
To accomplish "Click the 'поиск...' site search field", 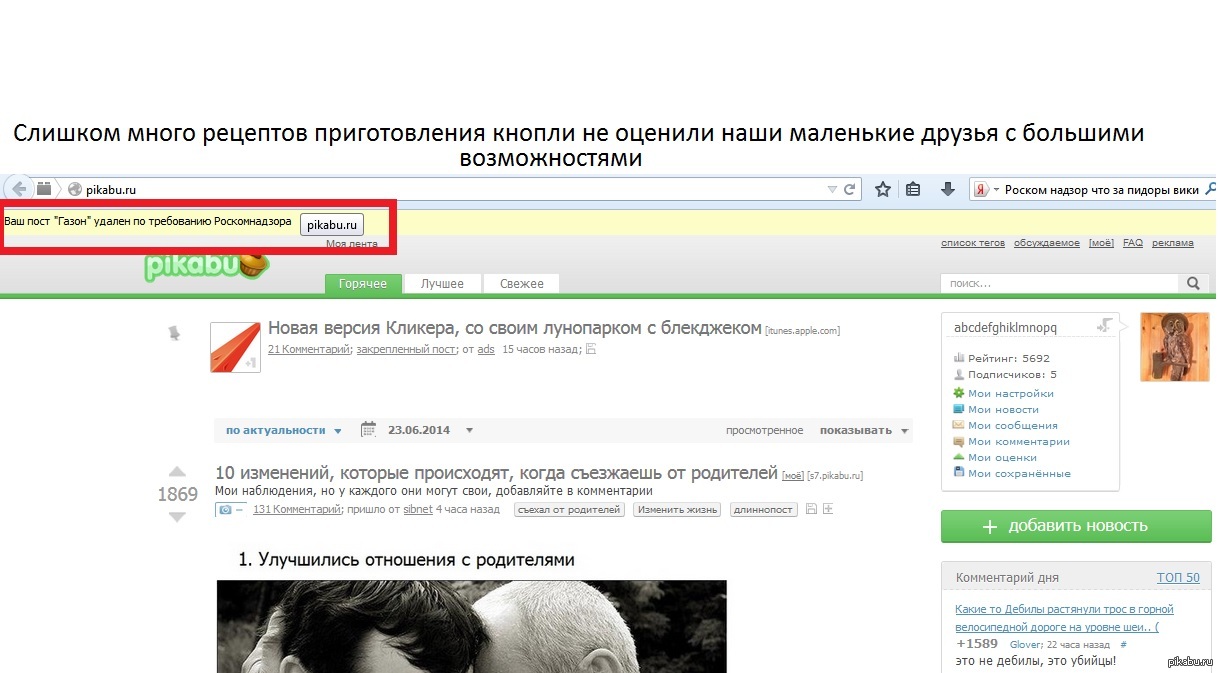I will (x=1058, y=284).
